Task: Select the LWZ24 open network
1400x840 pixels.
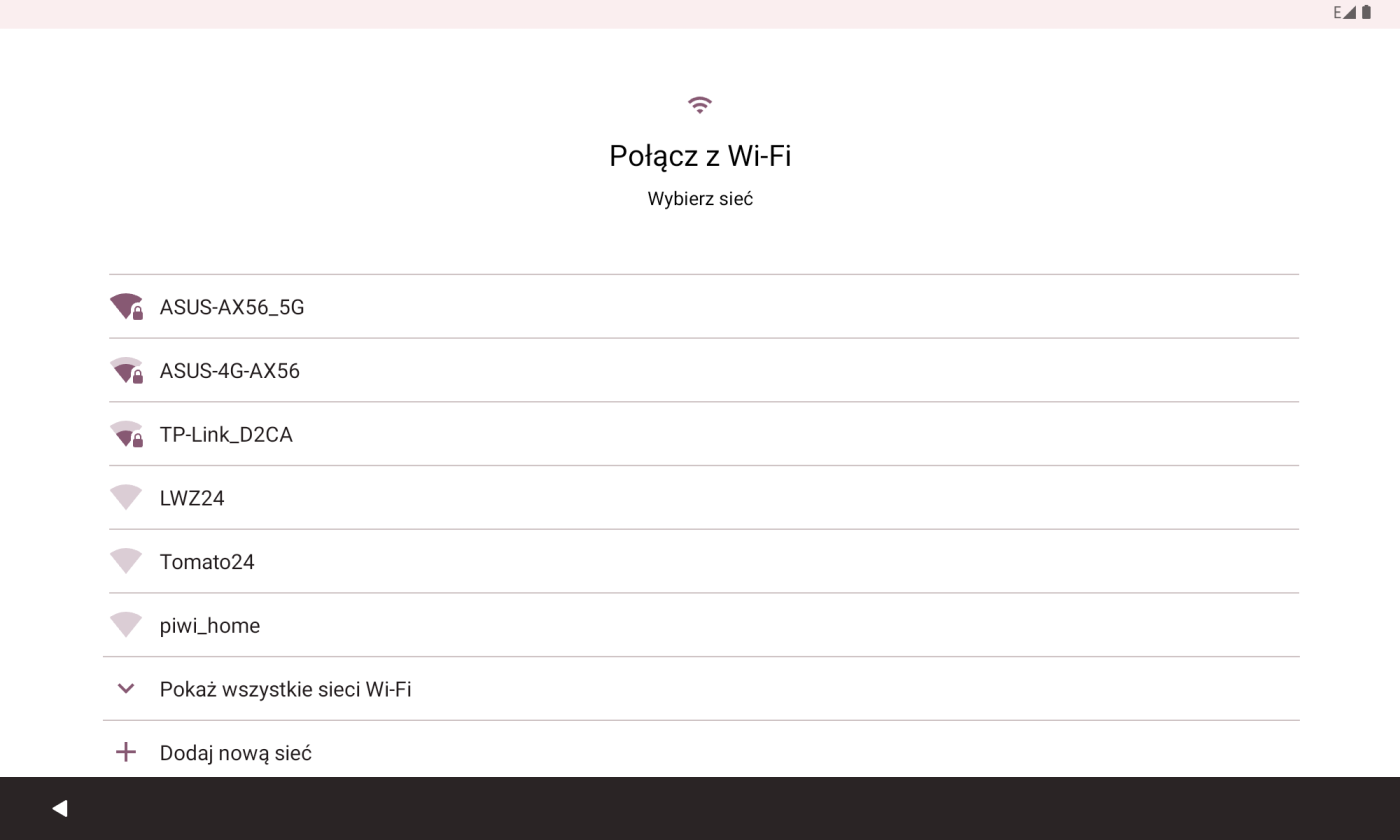Action: [192, 498]
